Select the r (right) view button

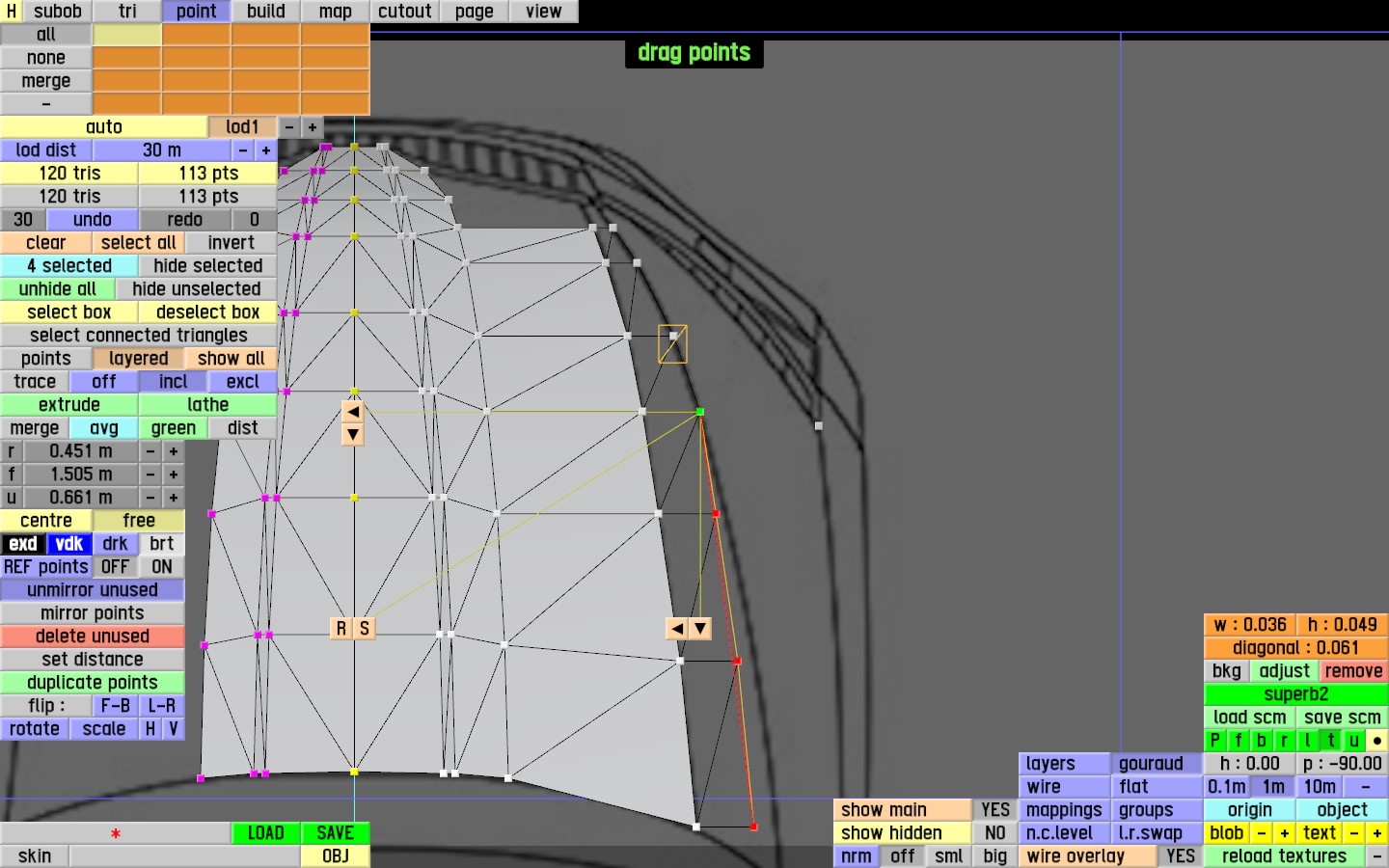(x=1285, y=741)
